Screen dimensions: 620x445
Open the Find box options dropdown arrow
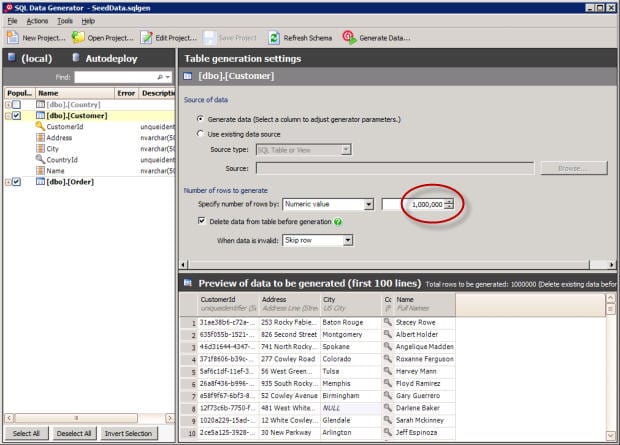(168, 77)
